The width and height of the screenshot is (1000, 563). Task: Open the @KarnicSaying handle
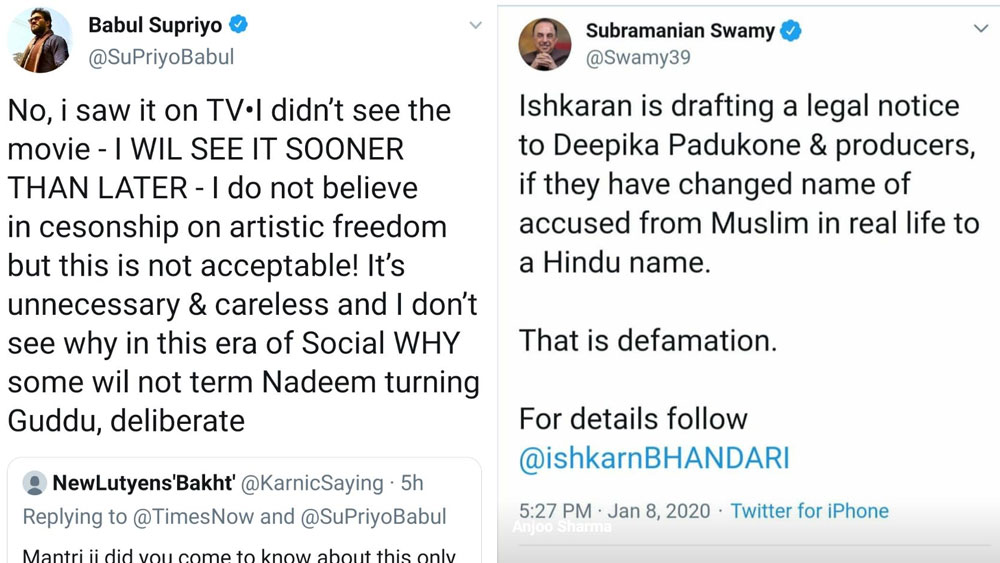click(x=313, y=483)
